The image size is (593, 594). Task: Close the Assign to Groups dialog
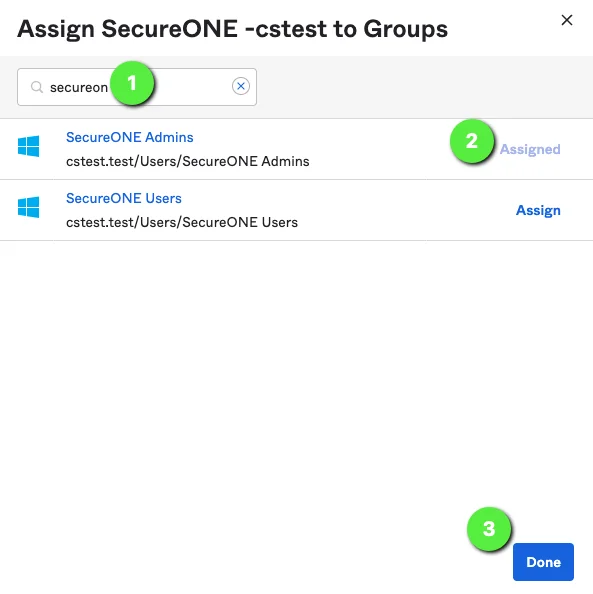coord(566,20)
